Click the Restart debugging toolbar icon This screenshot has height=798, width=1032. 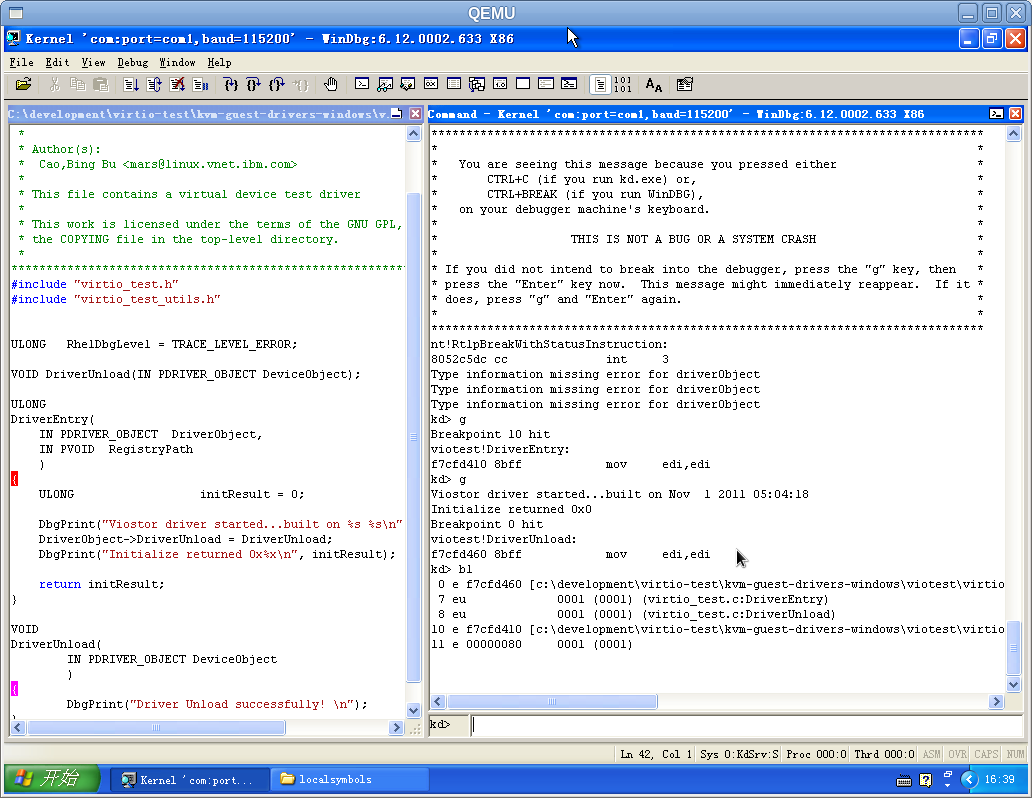click(154, 84)
